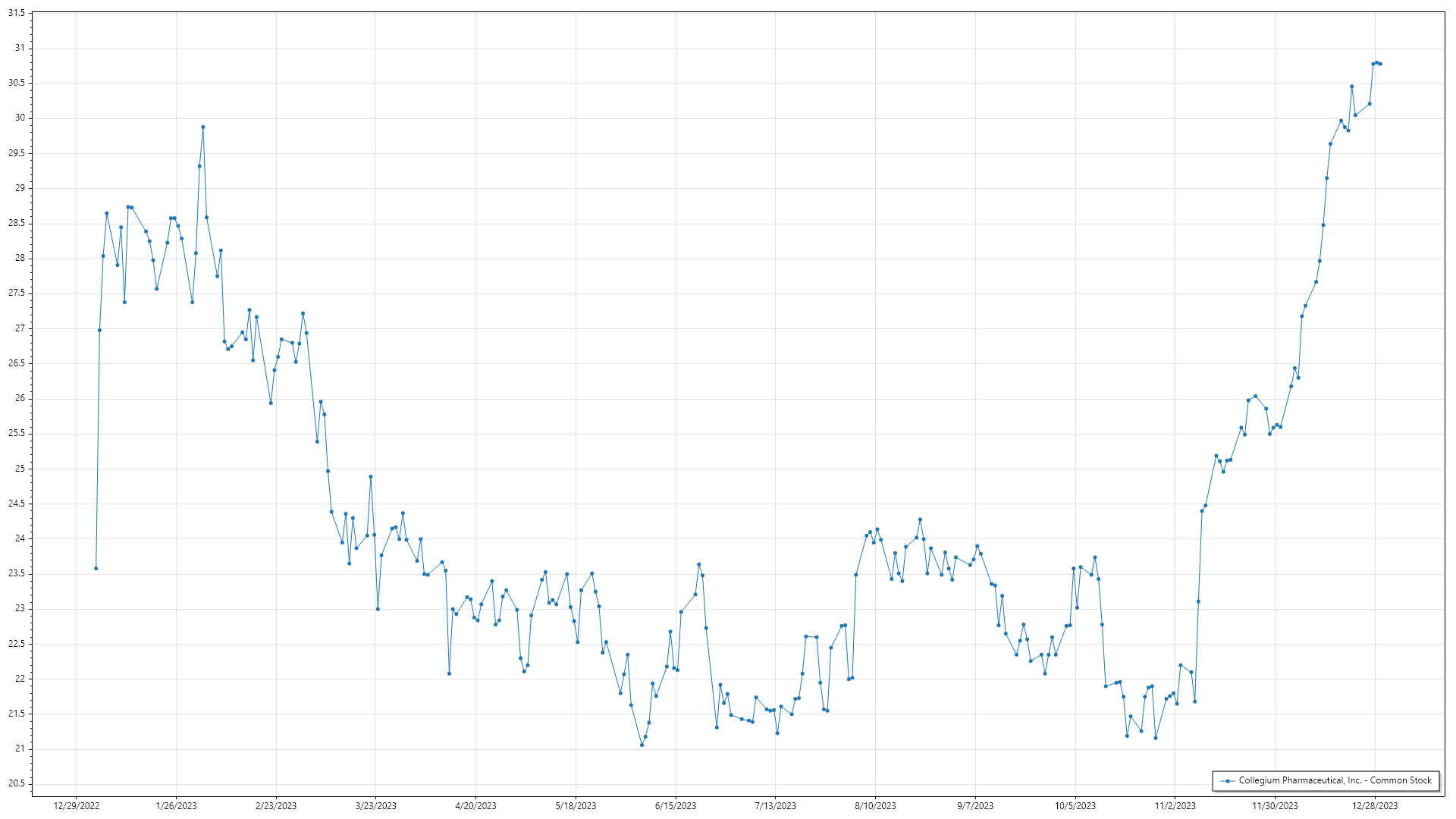Click the Collegium Pharmaceutical legend label
The image size is (1456, 819).
[1335, 780]
